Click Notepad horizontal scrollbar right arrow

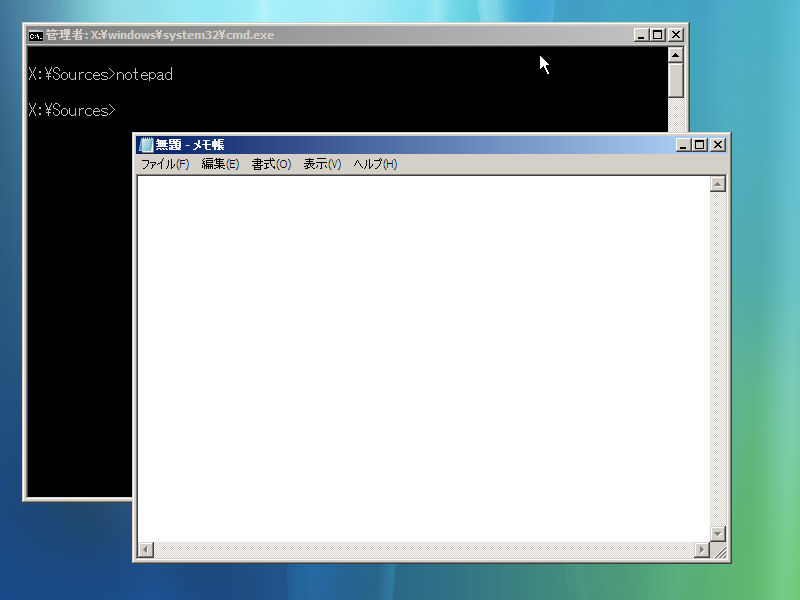(x=702, y=550)
